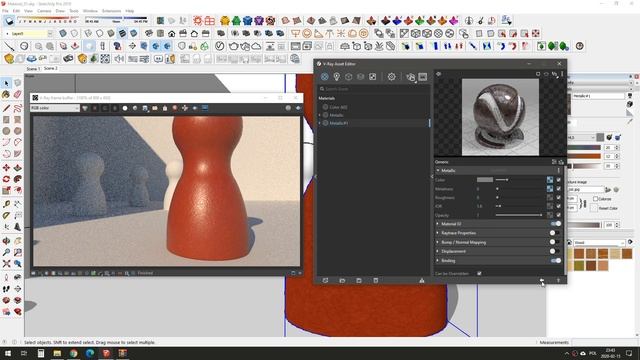Switch to the Scene 2 tab
The height and width of the screenshot is (360, 640).
(x=51, y=68)
